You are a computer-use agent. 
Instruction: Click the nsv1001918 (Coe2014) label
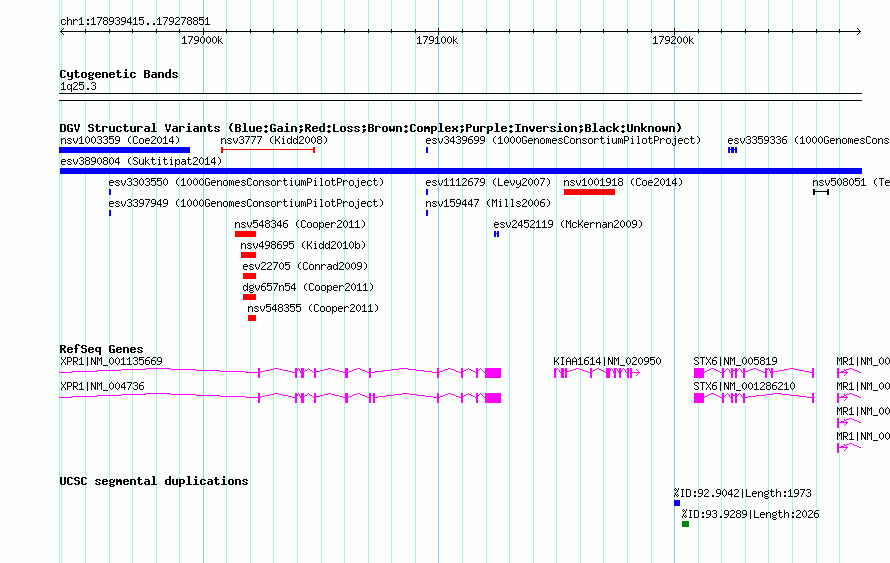[x=623, y=182]
